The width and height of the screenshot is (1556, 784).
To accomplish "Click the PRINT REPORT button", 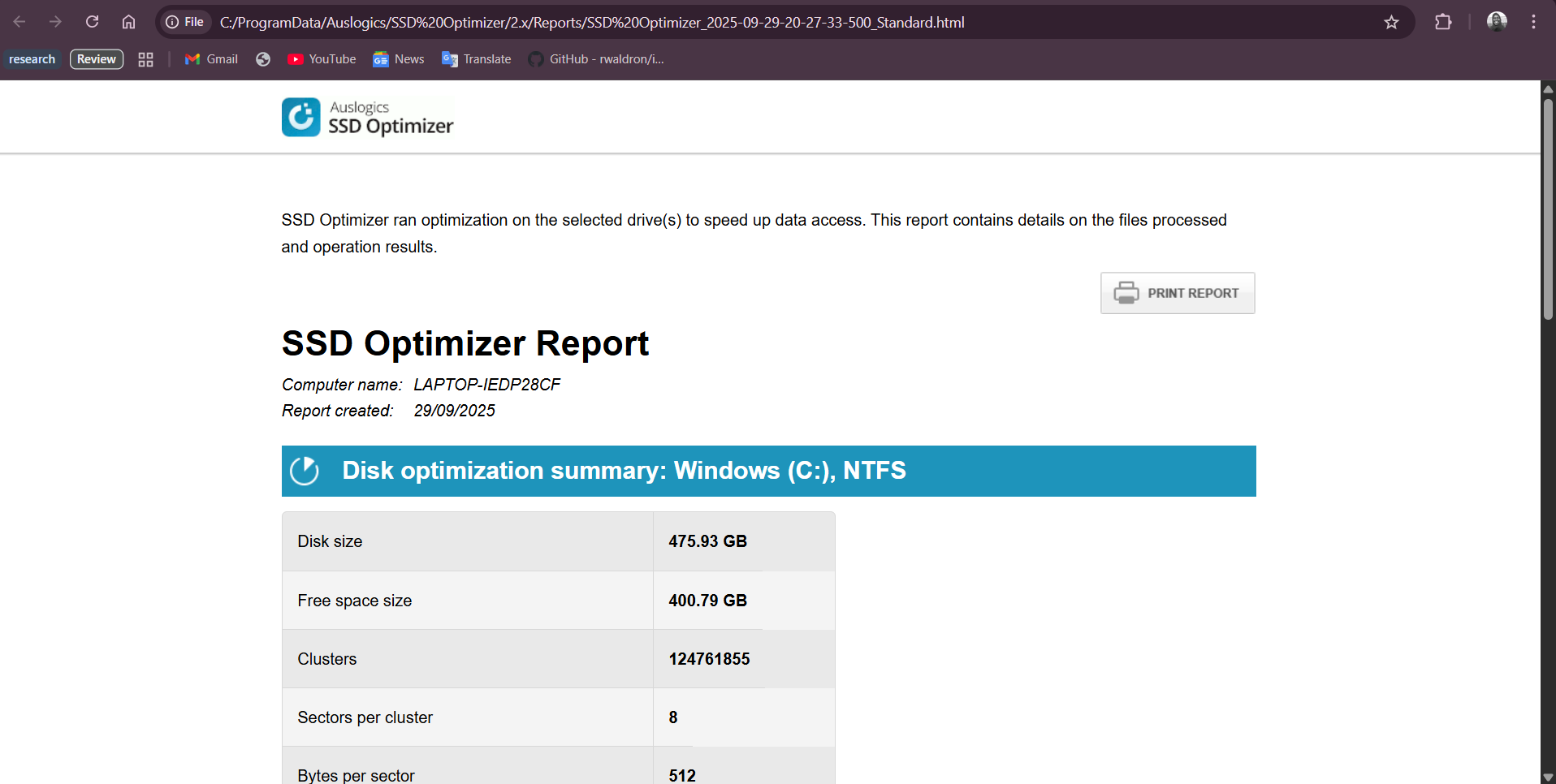I will [x=1178, y=292].
